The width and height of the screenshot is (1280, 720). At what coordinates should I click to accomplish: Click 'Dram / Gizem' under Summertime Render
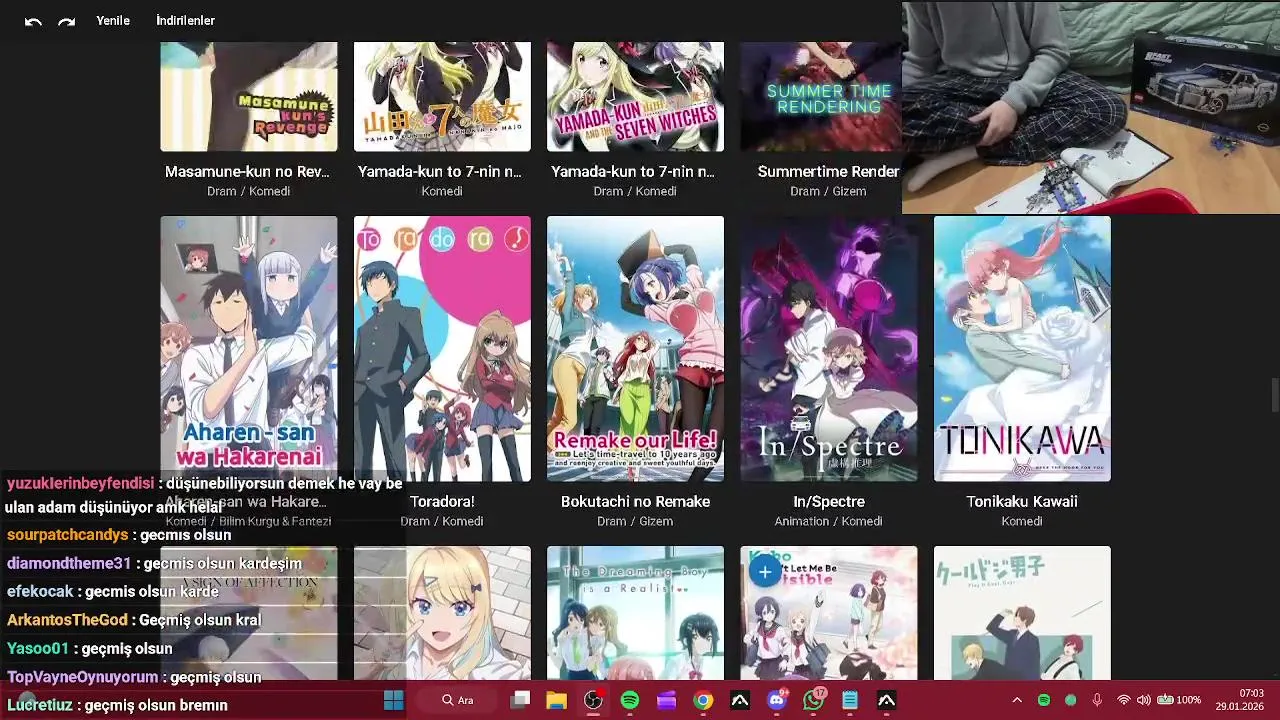click(828, 191)
